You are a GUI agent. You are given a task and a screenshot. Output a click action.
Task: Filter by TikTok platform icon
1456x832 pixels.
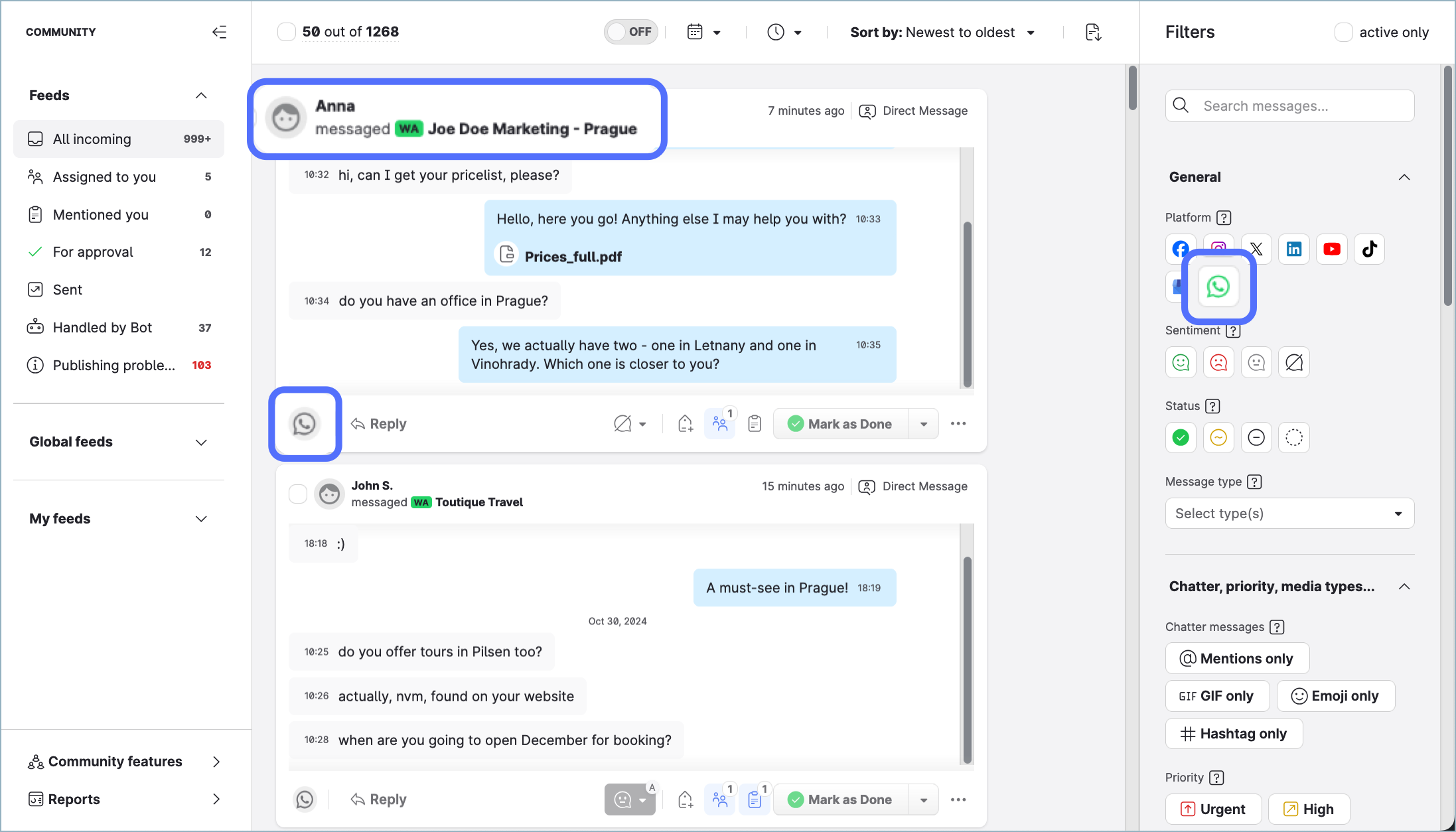[1369, 249]
